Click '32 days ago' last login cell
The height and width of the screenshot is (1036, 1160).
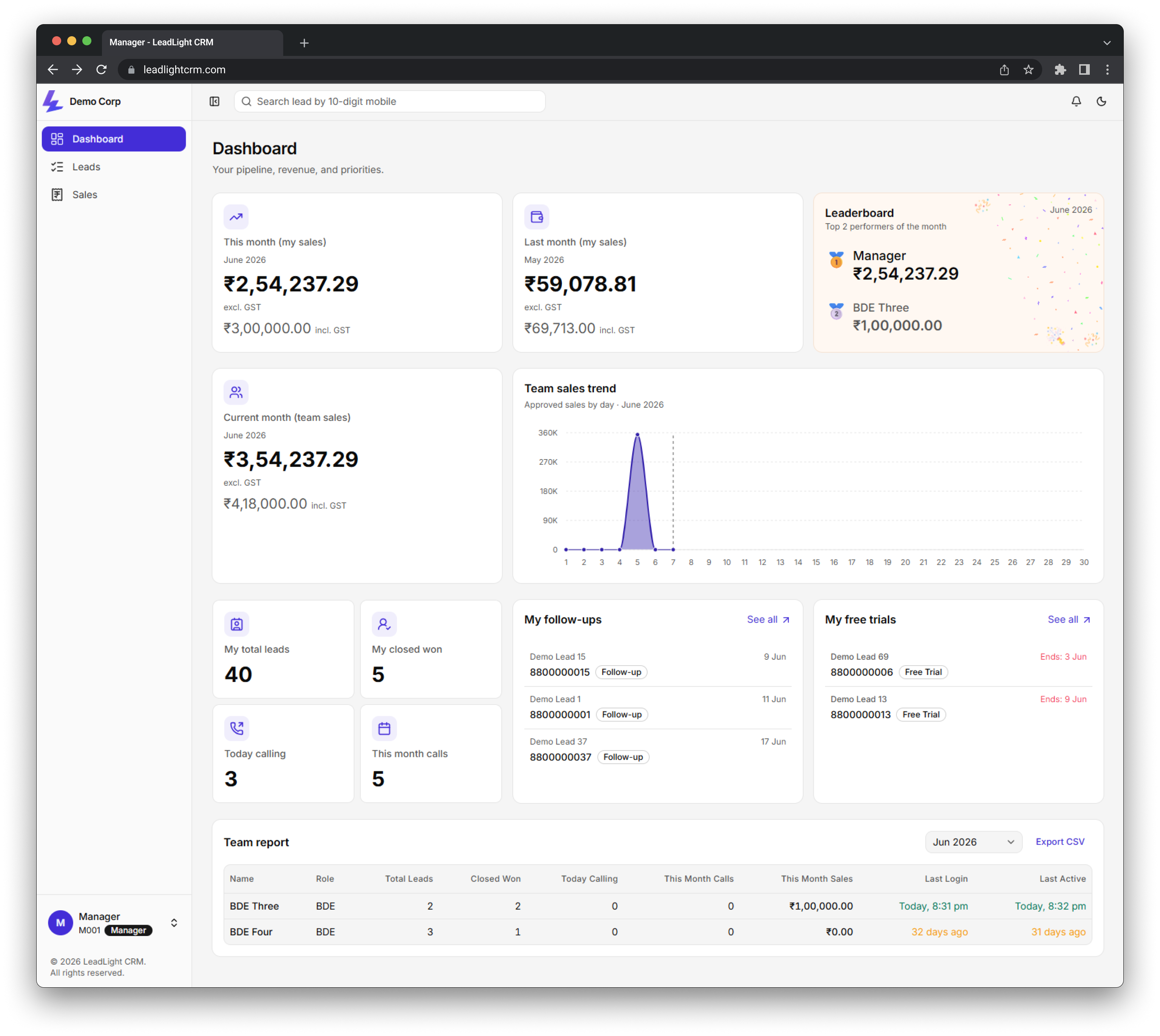(939, 932)
